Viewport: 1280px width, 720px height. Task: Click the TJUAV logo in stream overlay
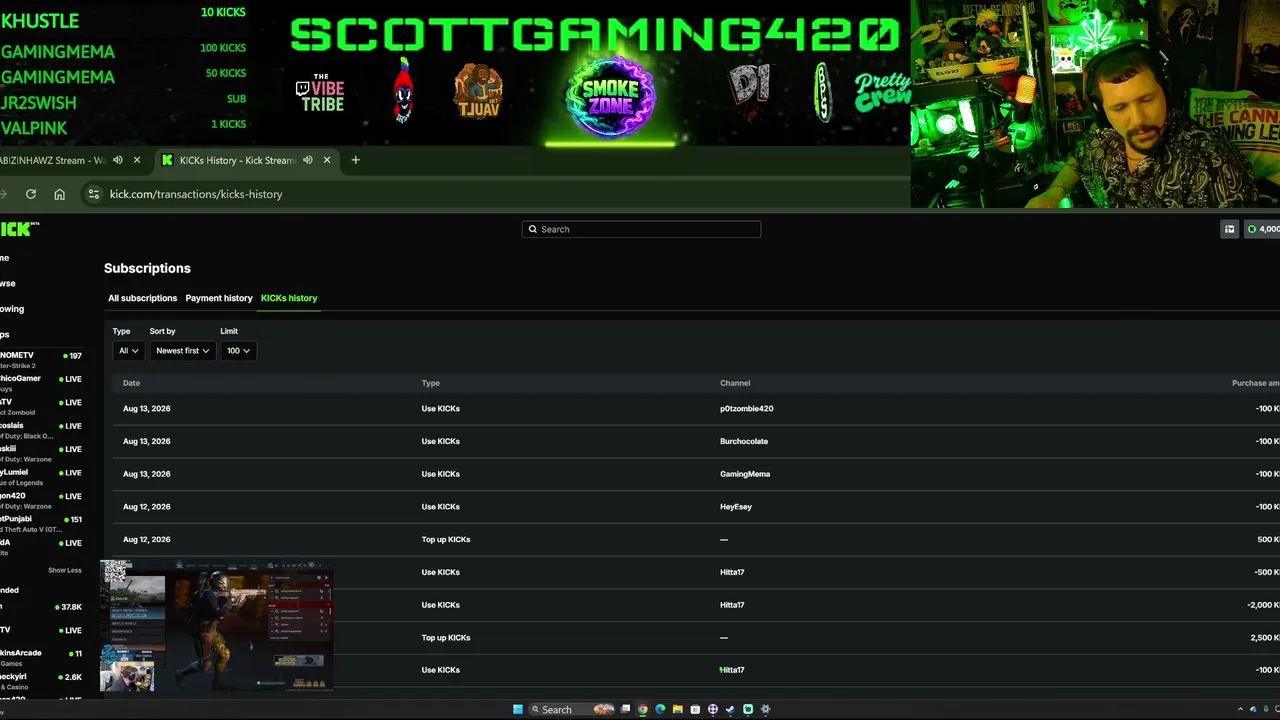click(478, 93)
